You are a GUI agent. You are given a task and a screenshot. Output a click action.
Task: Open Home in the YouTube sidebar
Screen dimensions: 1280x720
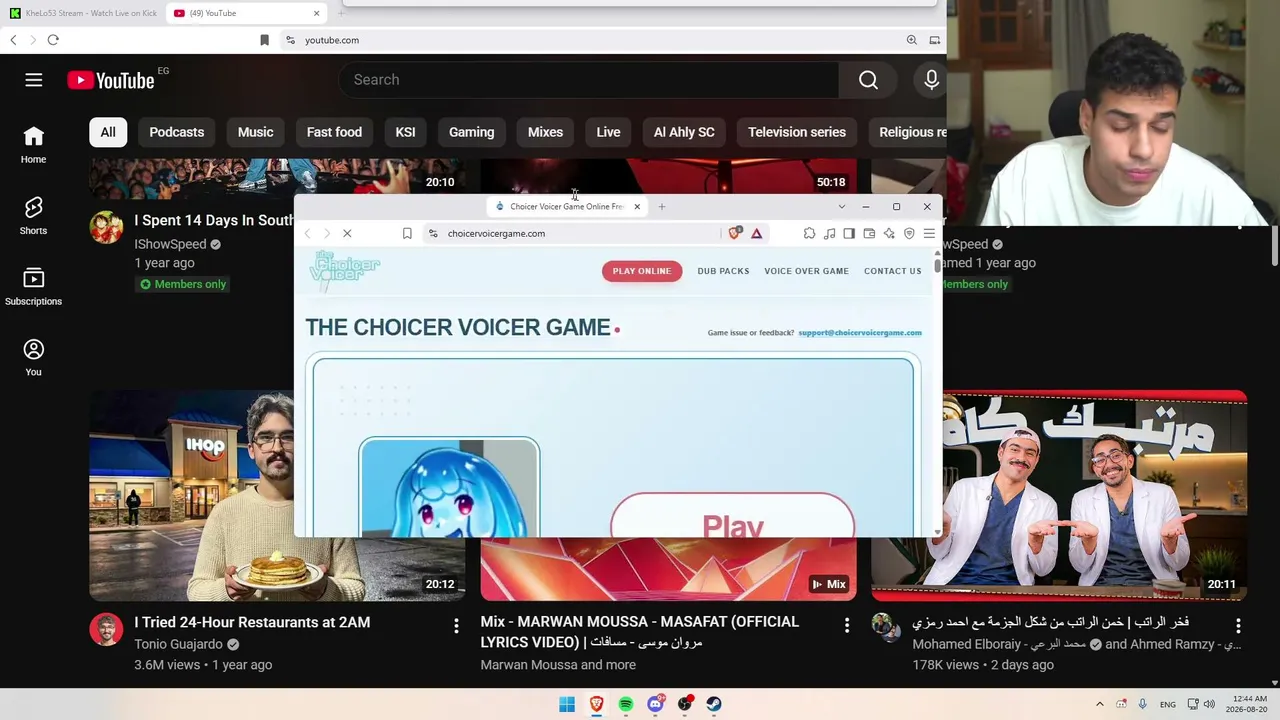click(x=33, y=145)
